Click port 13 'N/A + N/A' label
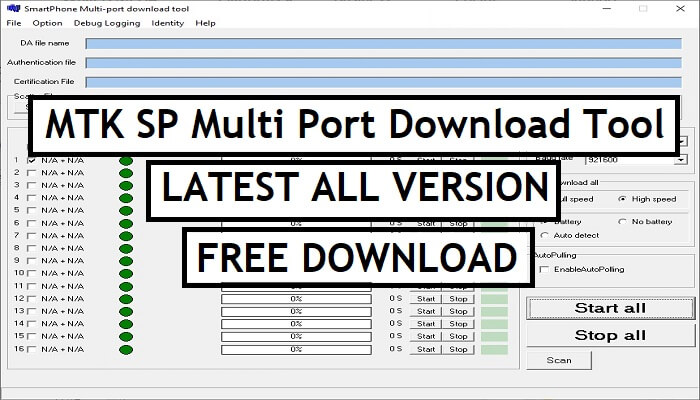This screenshot has width=700, height=400. tap(62, 311)
